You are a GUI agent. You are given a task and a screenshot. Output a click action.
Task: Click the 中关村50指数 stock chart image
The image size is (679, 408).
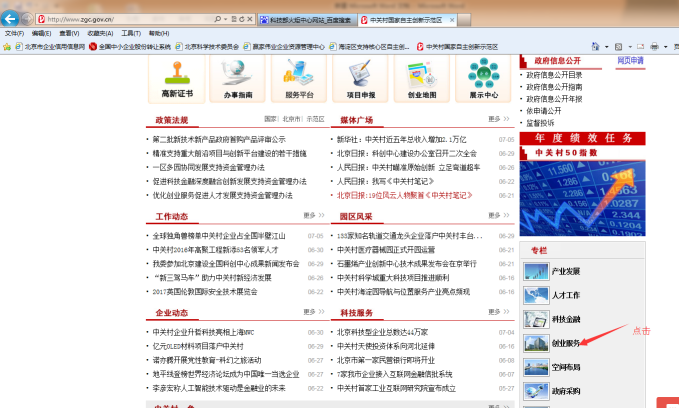pyautogui.click(x=582, y=198)
